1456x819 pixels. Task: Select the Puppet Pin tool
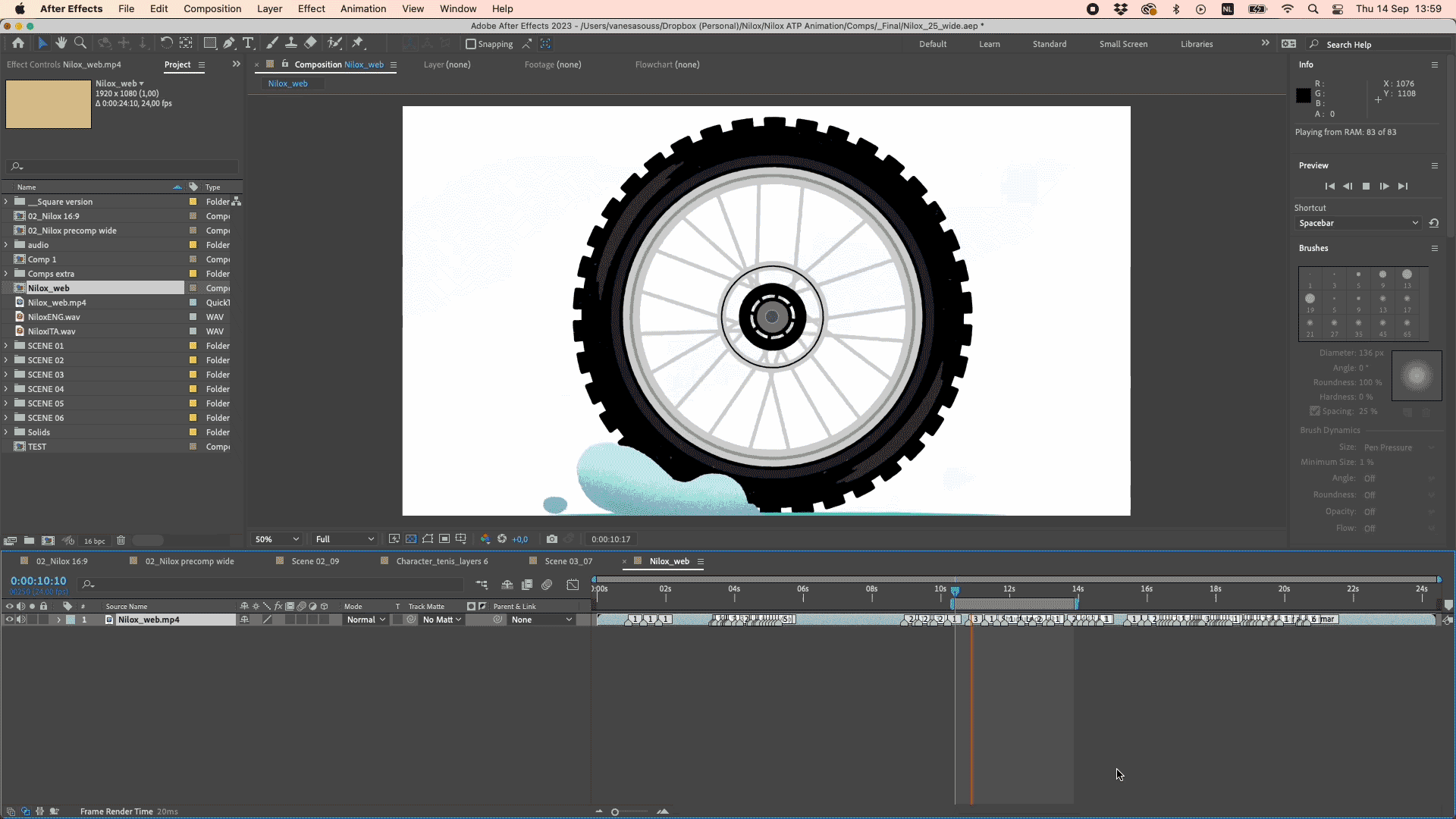(x=358, y=43)
